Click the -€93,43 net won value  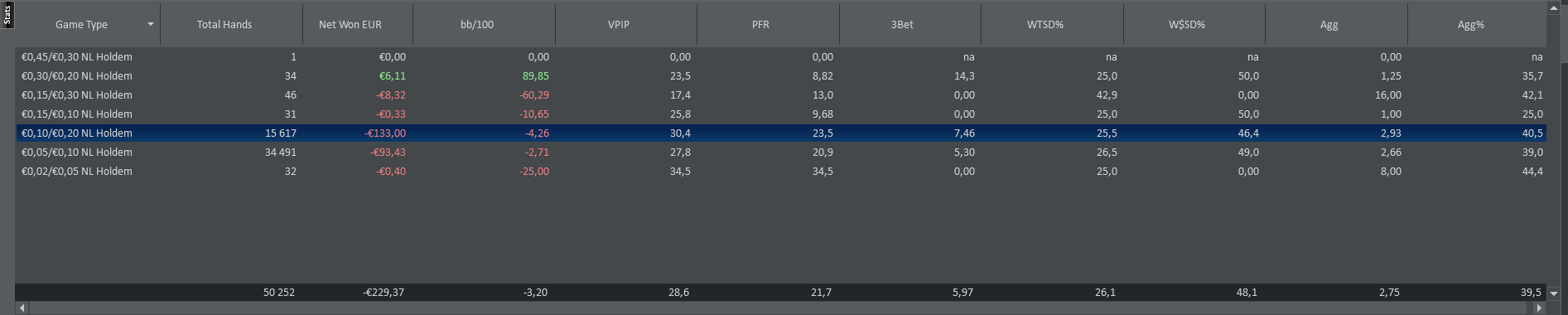click(x=388, y=153)
